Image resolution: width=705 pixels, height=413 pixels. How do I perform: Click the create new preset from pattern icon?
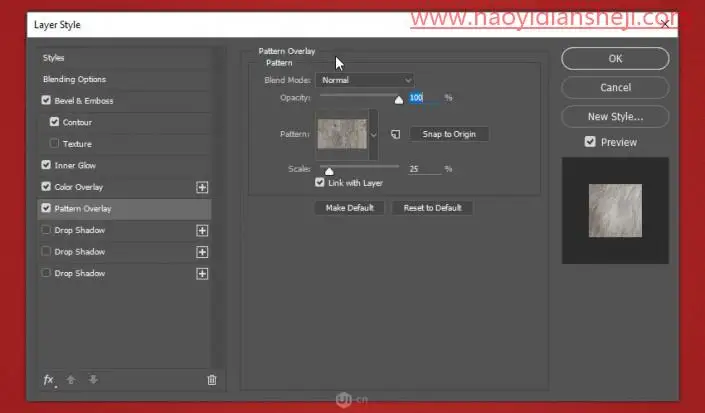(x=395, y=134)
